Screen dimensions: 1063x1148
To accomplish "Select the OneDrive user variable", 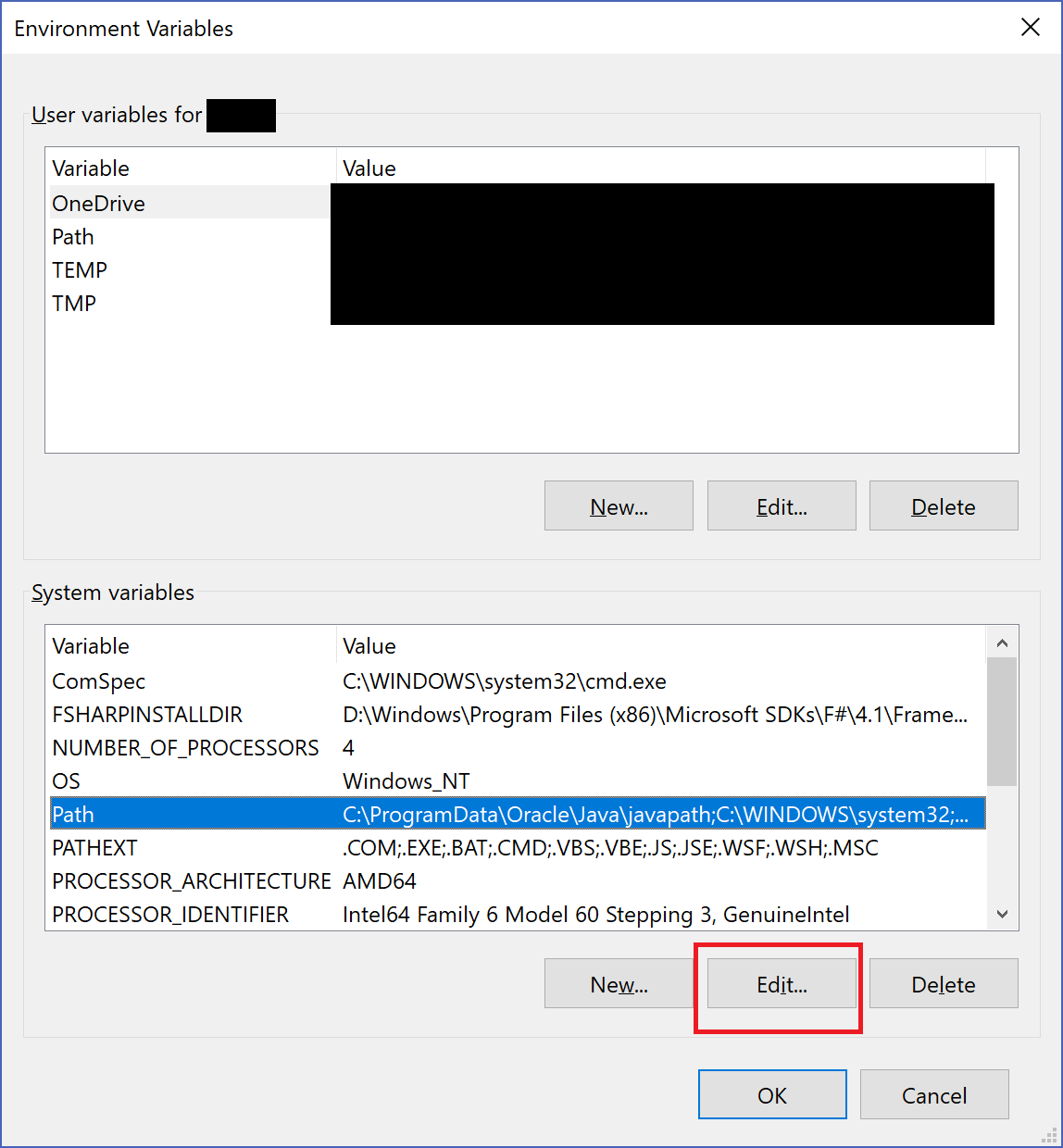I will click(98, 203).
